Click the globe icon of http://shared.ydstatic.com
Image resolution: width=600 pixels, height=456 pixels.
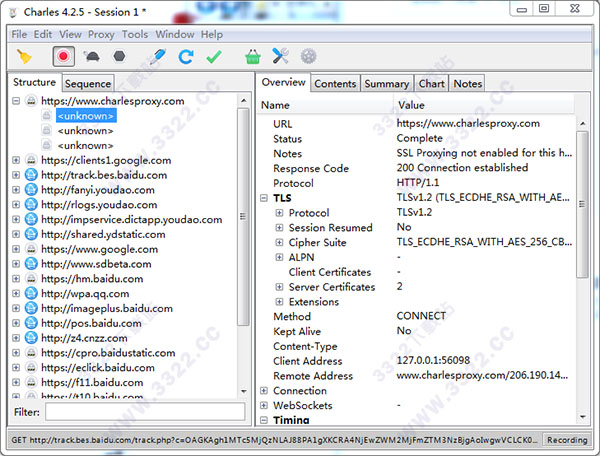click(31, 234)
